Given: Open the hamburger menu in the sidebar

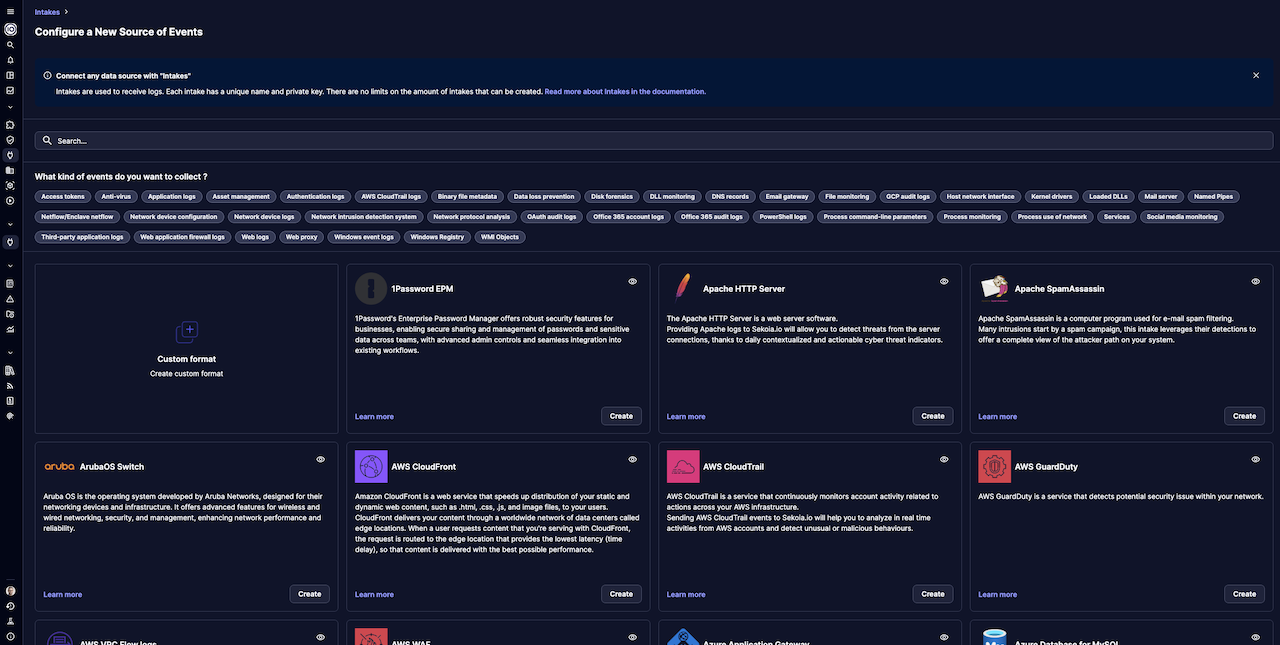Looking at the screenshot, I should (10, 13).
